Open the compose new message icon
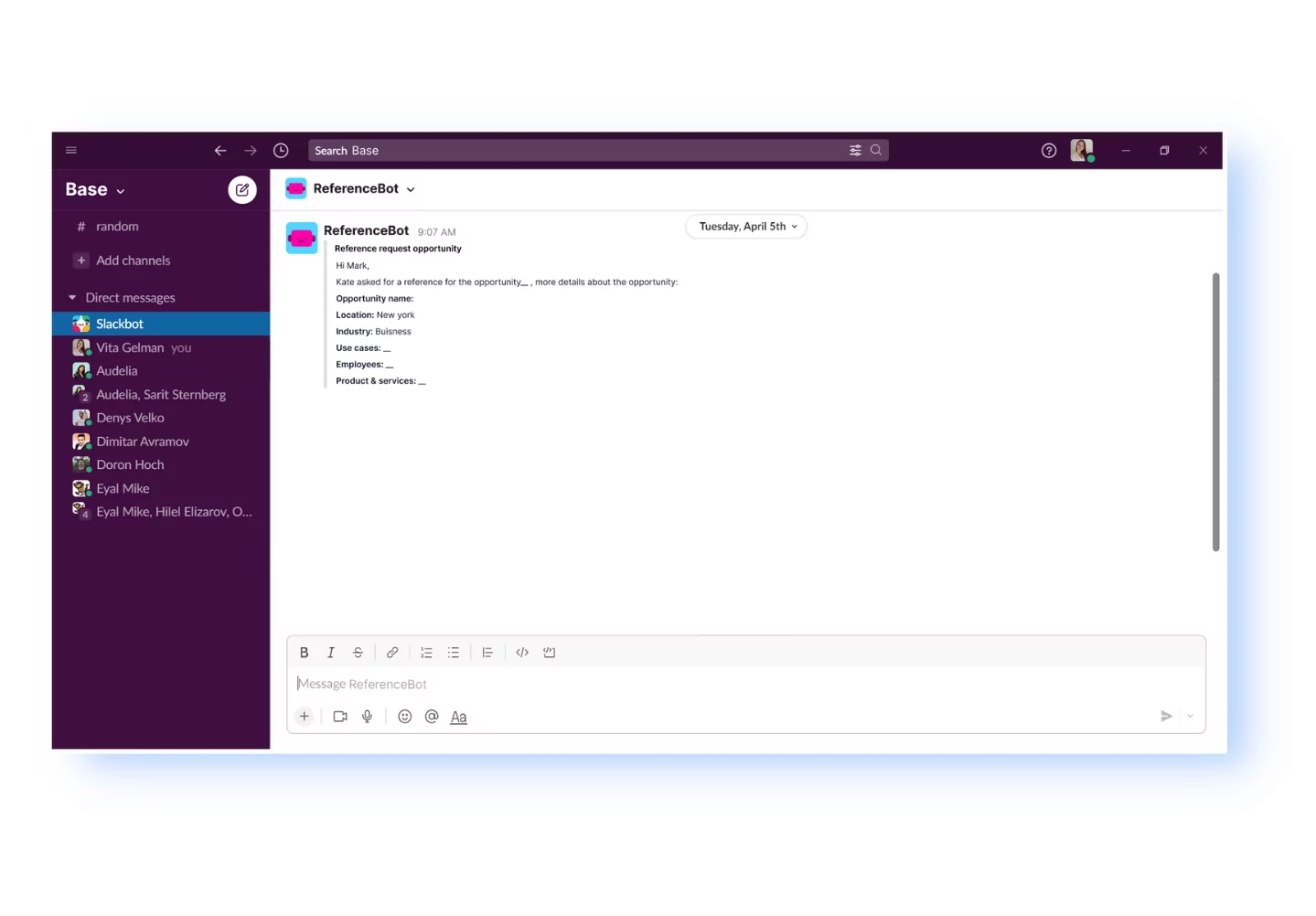1316x916 pixels. point(242,189)
